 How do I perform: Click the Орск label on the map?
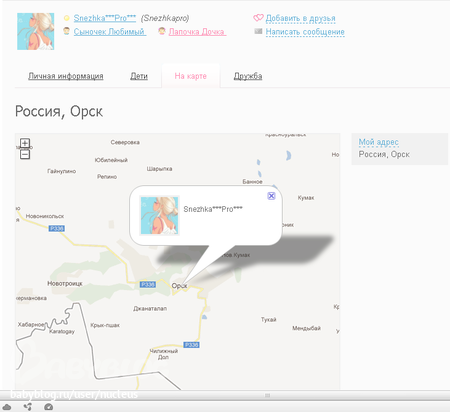tap(179, 286)
